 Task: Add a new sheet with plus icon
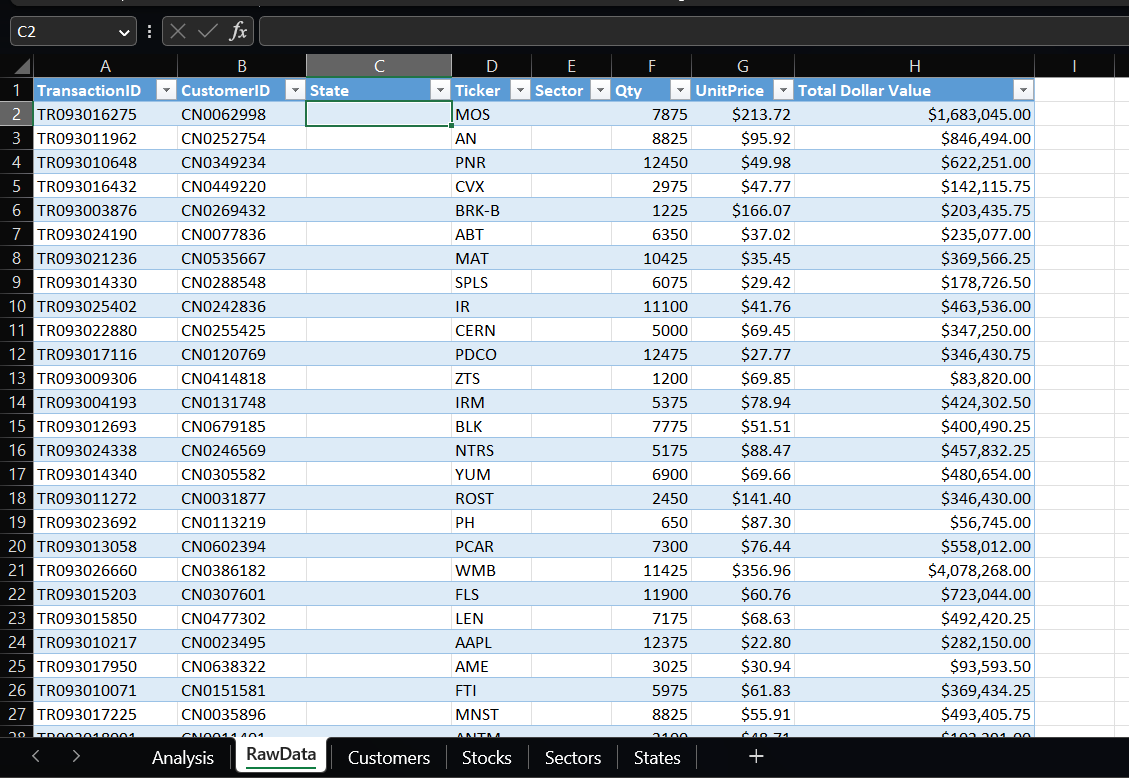pos(756,756)
